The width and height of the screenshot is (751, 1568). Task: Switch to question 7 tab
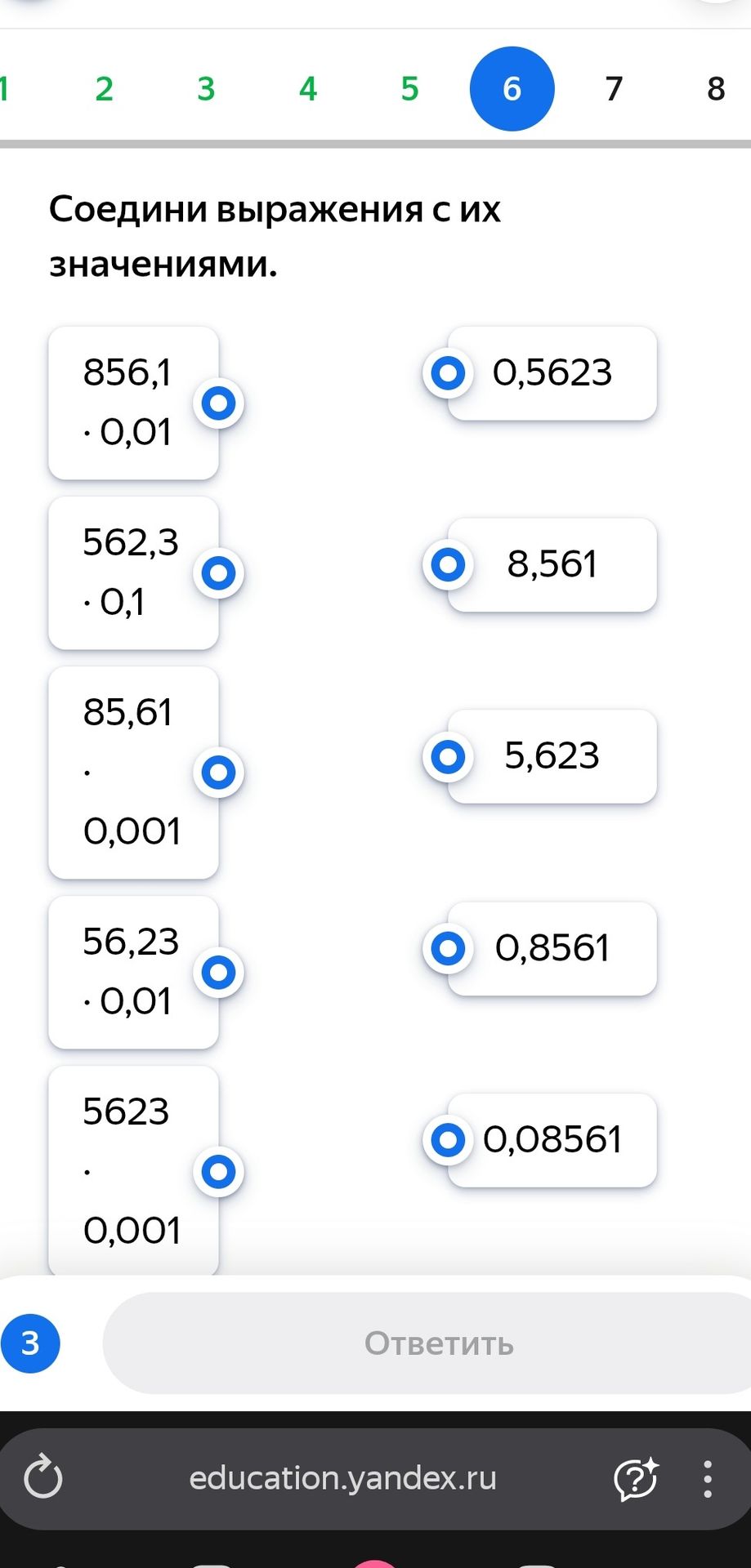click(x=614, y=89)
